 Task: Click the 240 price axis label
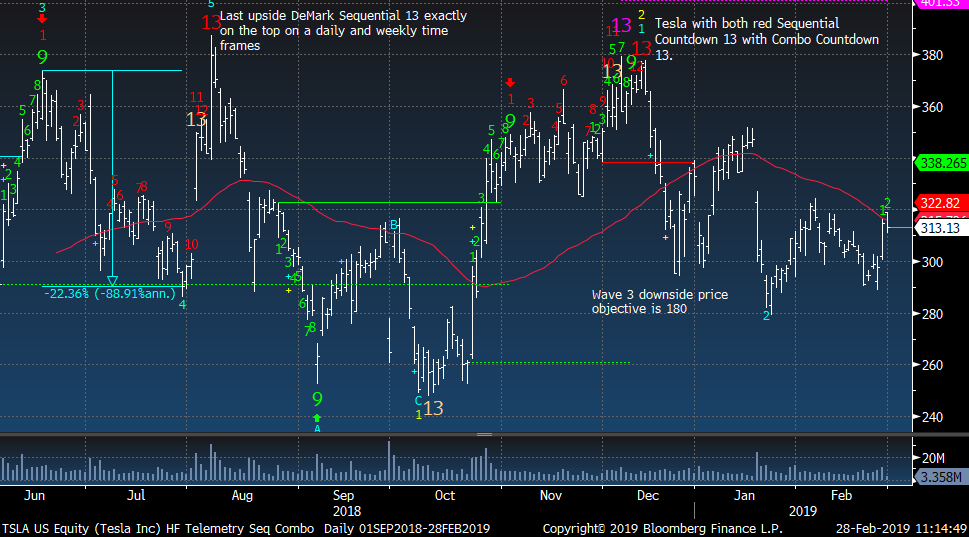(x=932, y=417)
